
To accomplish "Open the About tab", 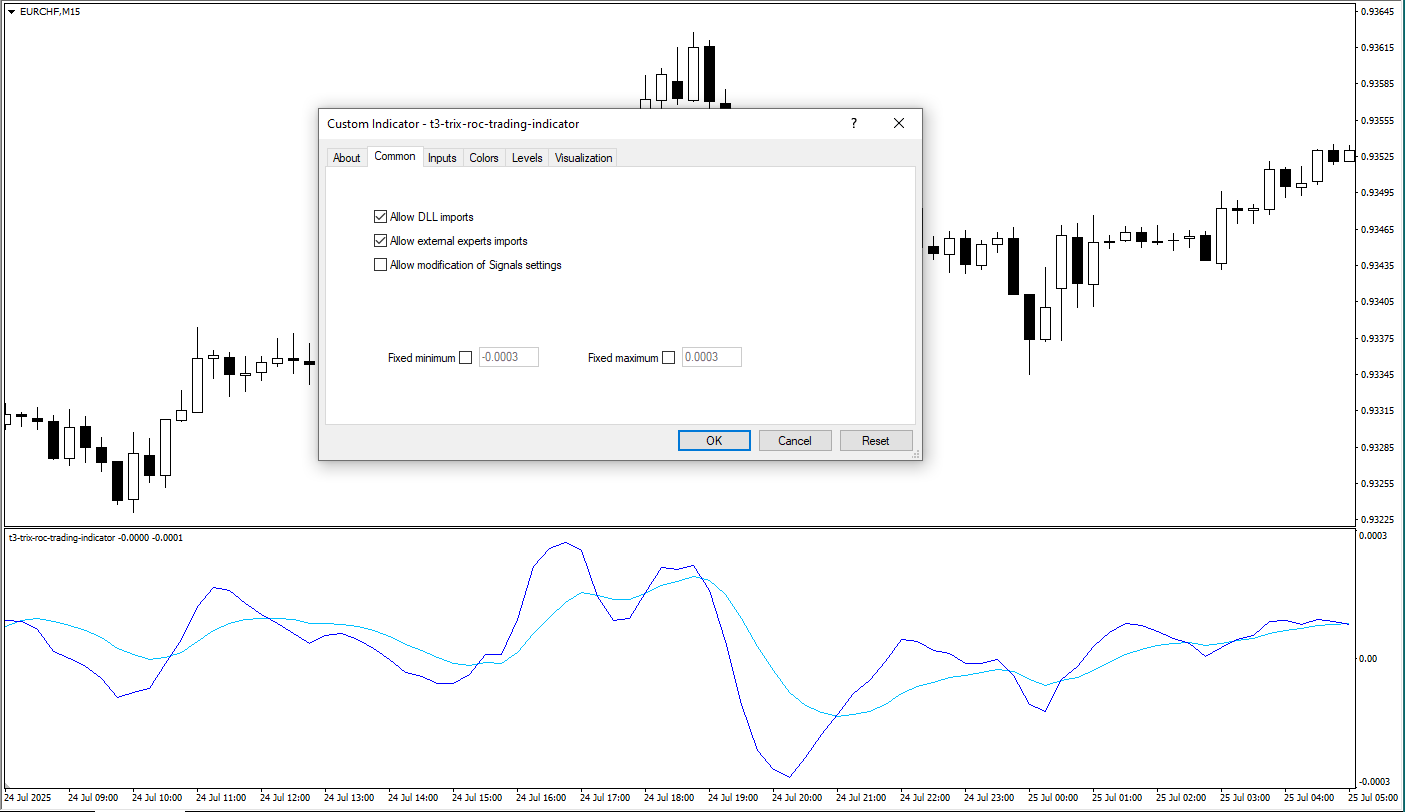I will tap(347, 158).
